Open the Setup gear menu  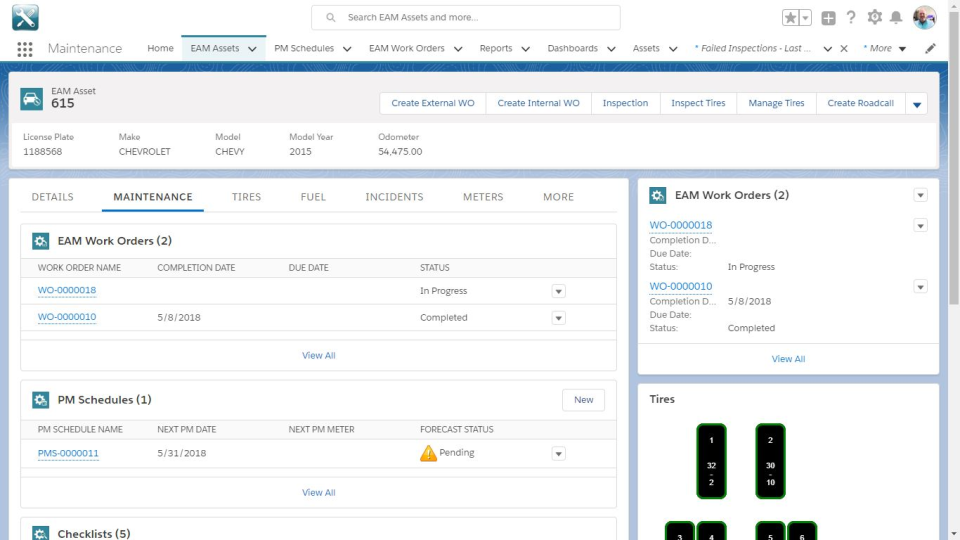(x=874, y=17)
